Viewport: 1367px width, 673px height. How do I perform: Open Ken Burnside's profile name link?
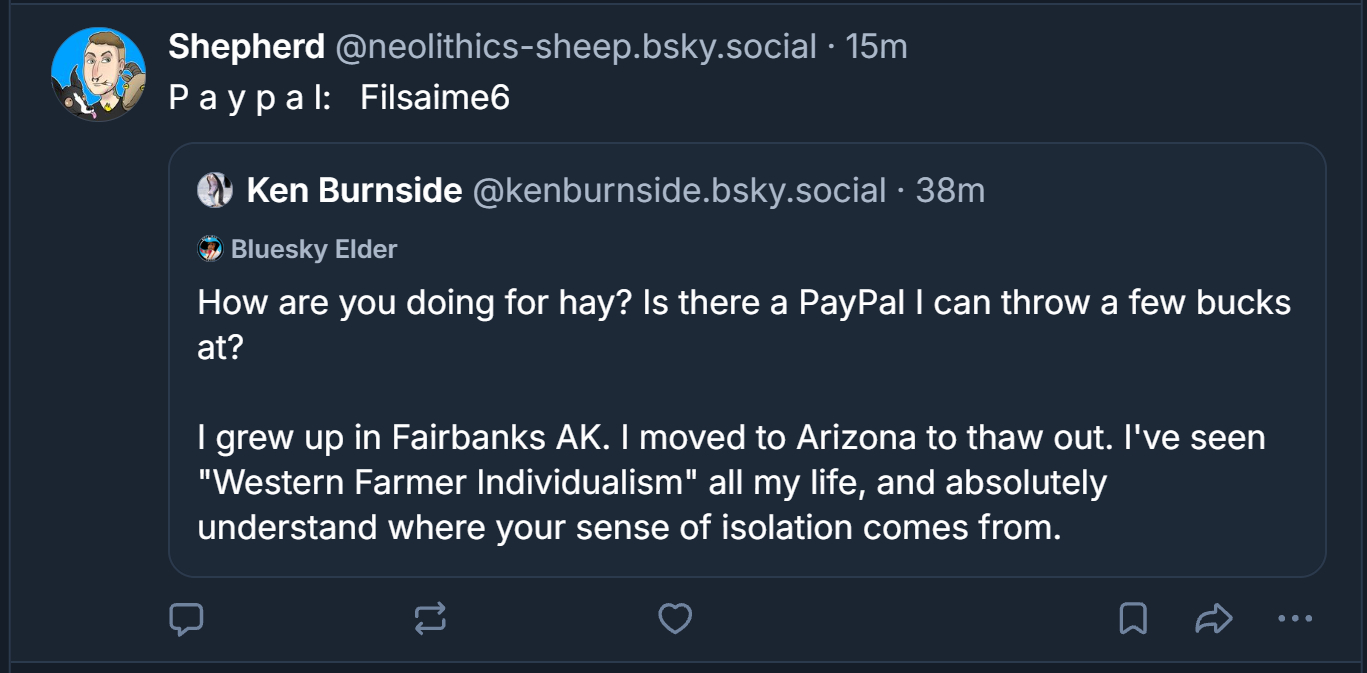pyautogui.click(x=354, y=190)
